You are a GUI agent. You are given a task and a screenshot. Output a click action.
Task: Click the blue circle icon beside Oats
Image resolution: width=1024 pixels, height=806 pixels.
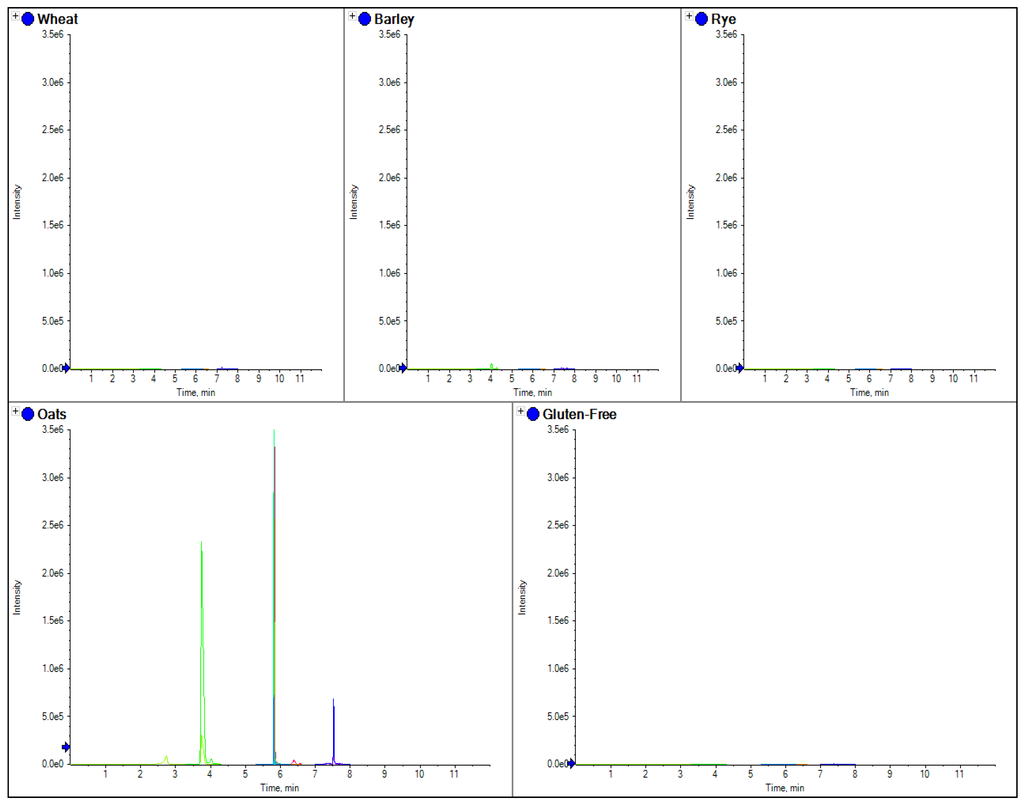click(x=28, y=414)
